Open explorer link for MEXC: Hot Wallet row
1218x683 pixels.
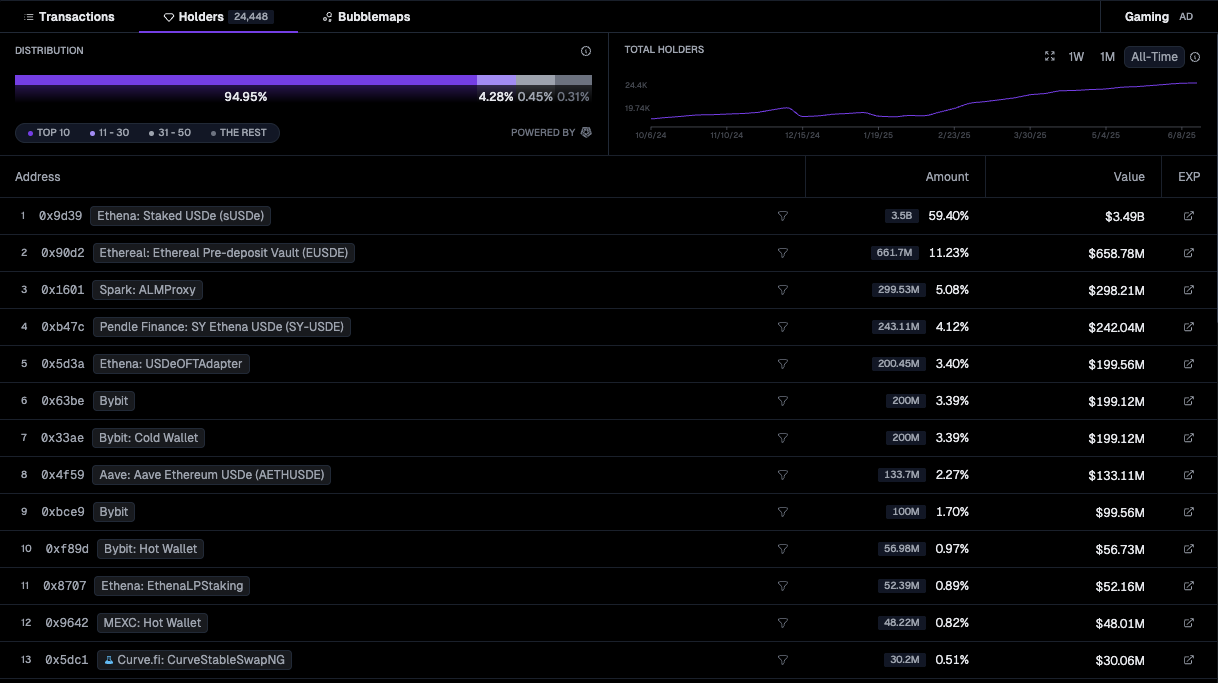[1189, 623]
